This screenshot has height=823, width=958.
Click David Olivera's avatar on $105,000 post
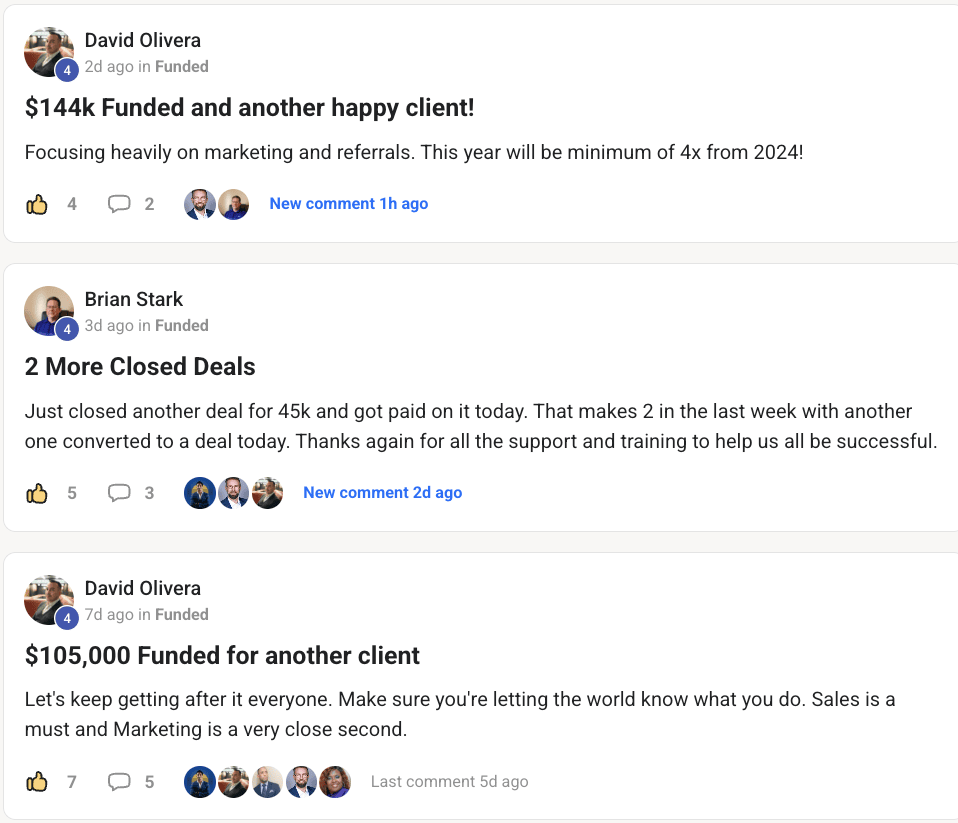tap(49, 600)
